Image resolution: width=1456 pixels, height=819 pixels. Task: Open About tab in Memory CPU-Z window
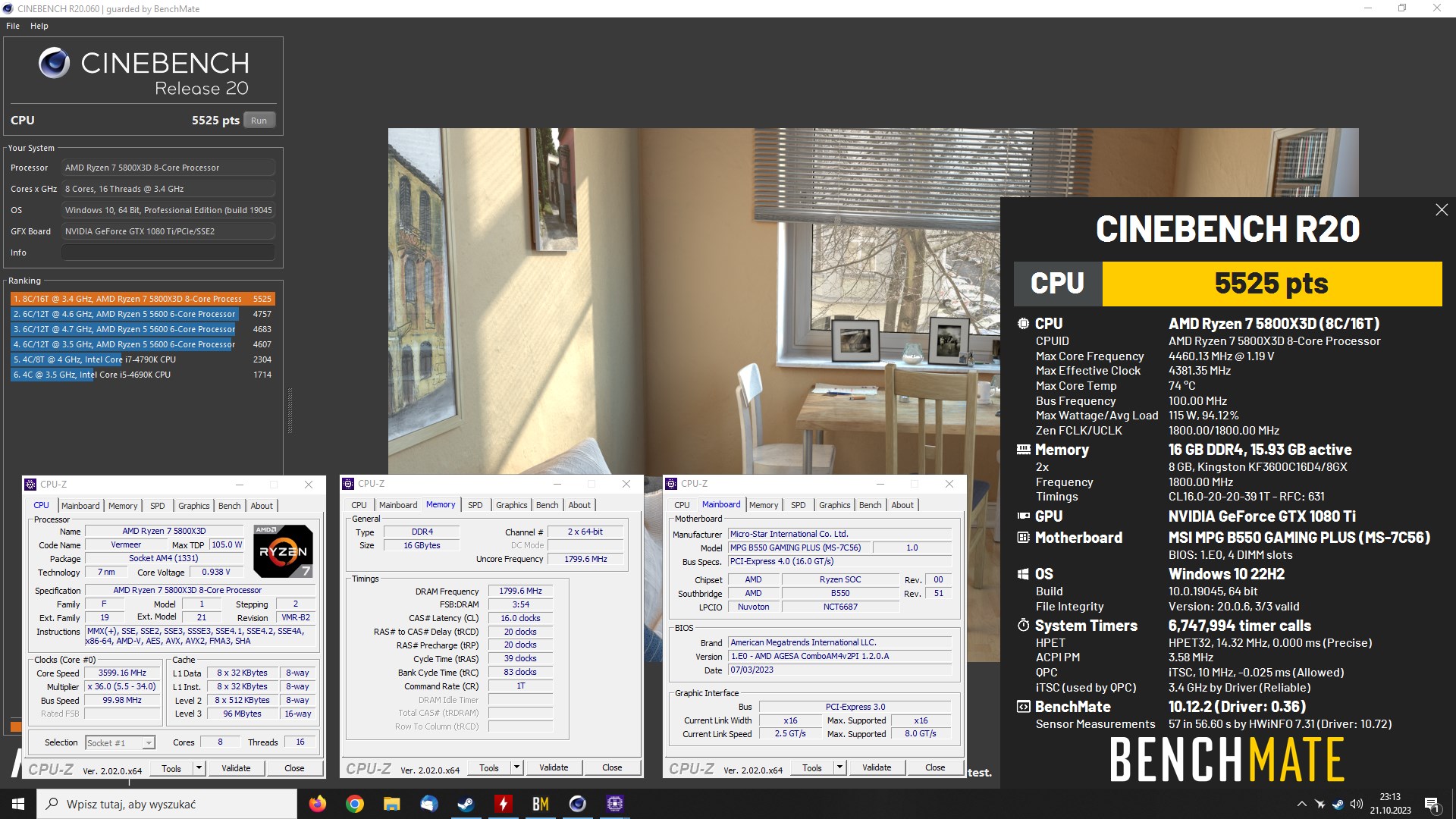(579, 505)
